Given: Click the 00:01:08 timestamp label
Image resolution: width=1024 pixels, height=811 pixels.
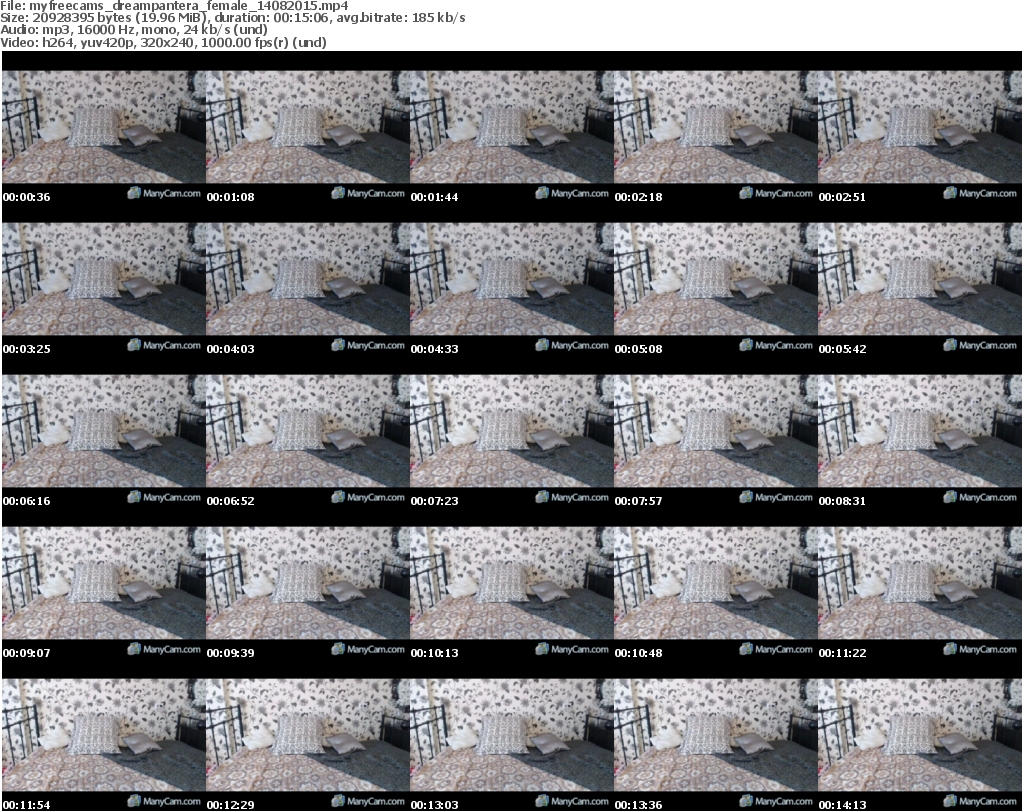Looking at the screenshot, I should (x=231, y=197).
